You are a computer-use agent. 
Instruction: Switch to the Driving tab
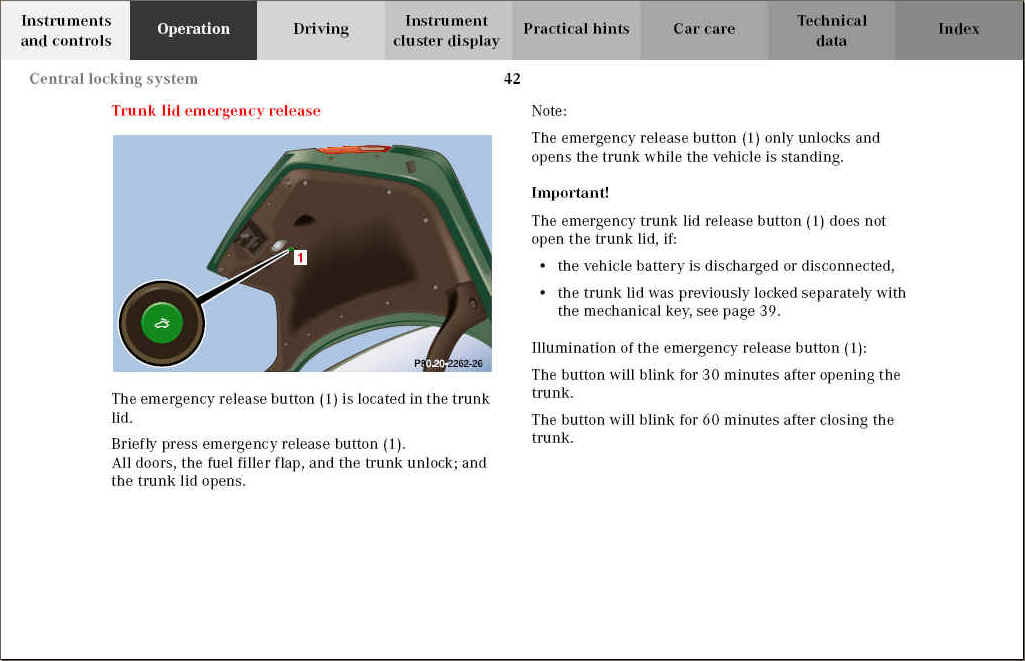pos(321,29)
